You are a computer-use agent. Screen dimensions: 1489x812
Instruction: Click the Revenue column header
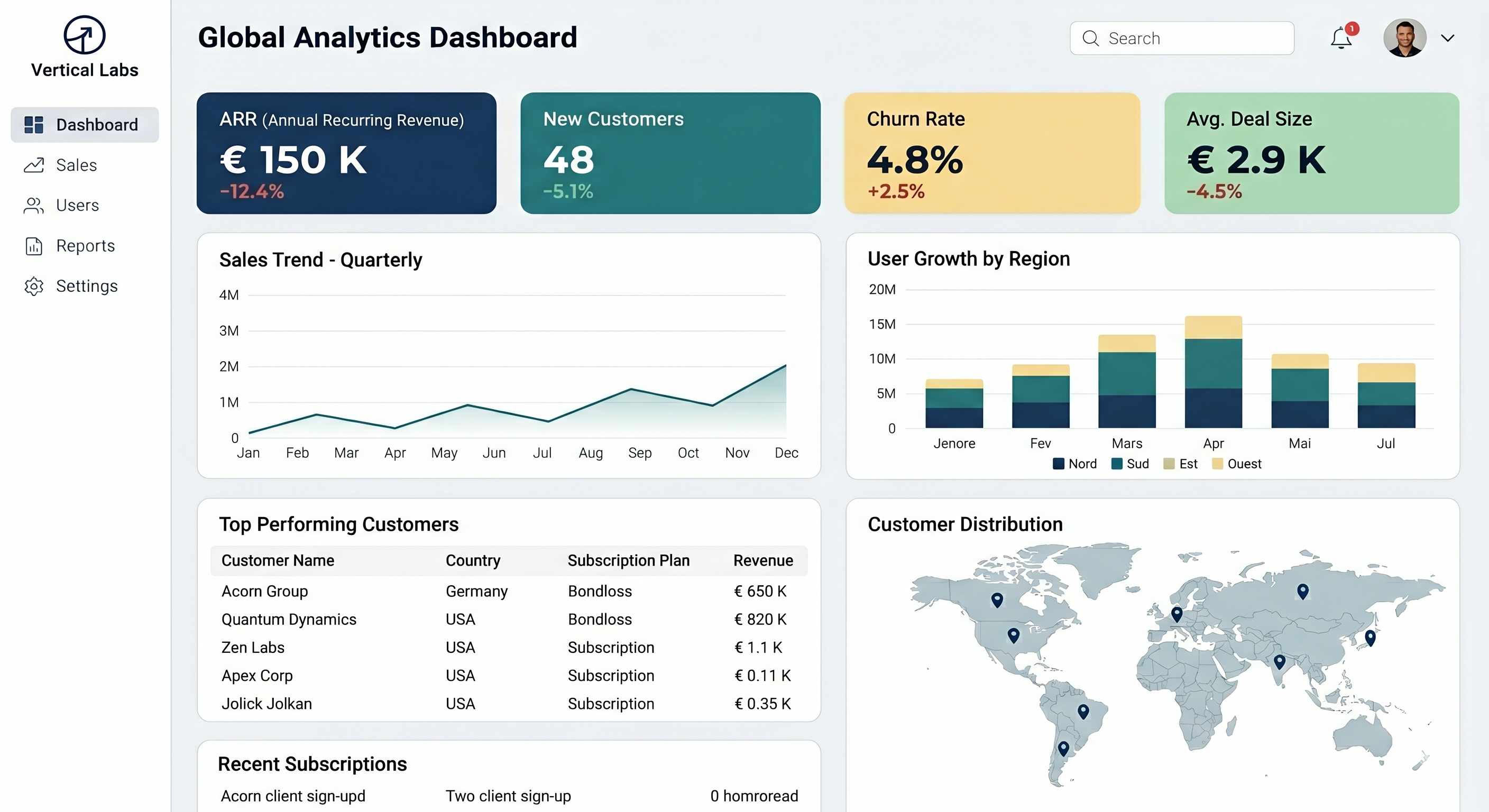[x=762, y=560]
